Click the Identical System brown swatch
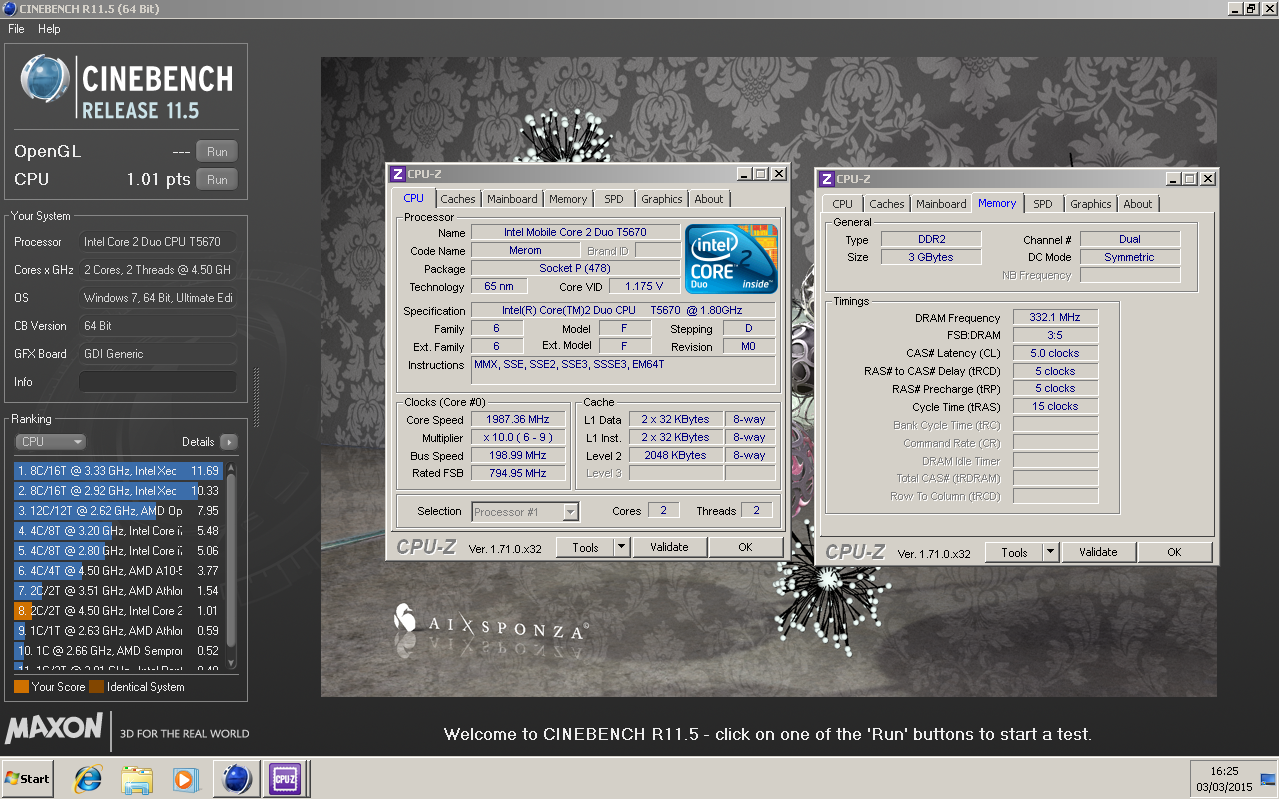 [x=96, y=687]
